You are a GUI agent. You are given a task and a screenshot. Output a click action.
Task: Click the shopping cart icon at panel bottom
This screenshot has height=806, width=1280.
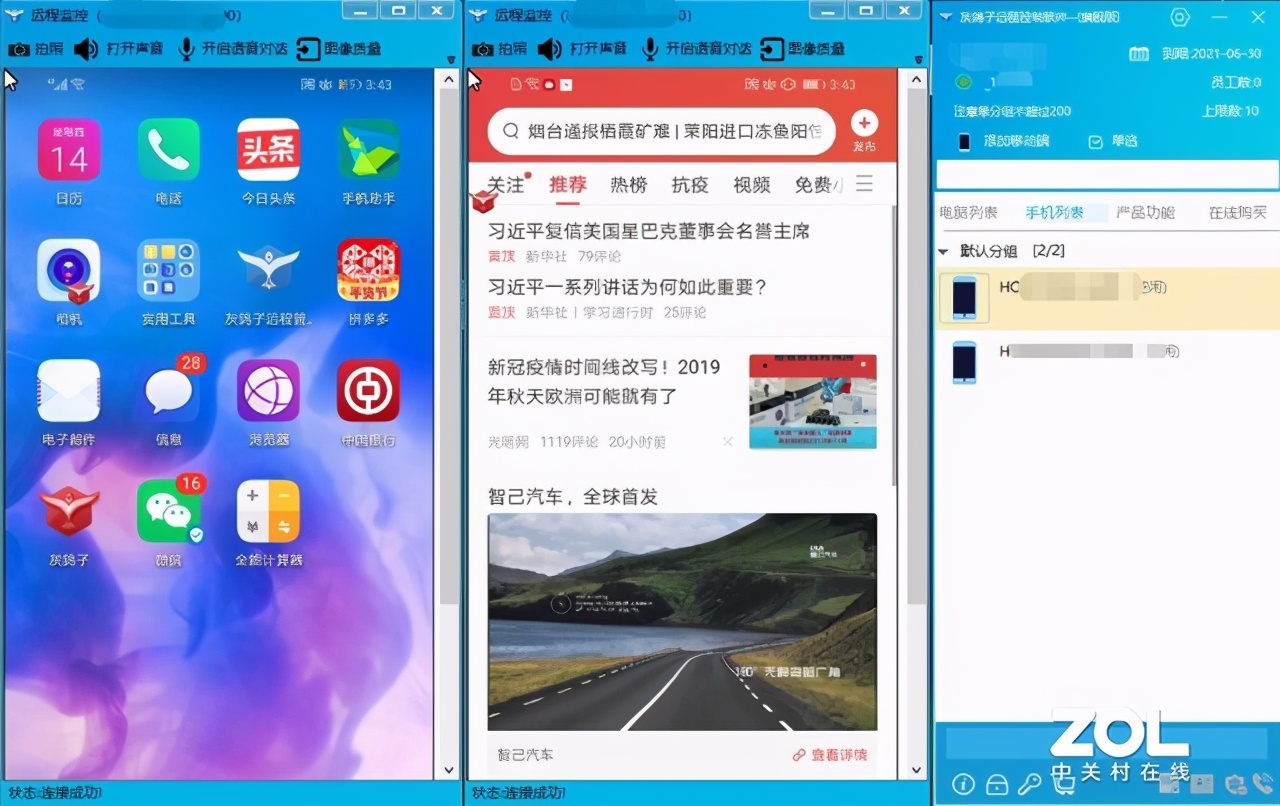1063,784
